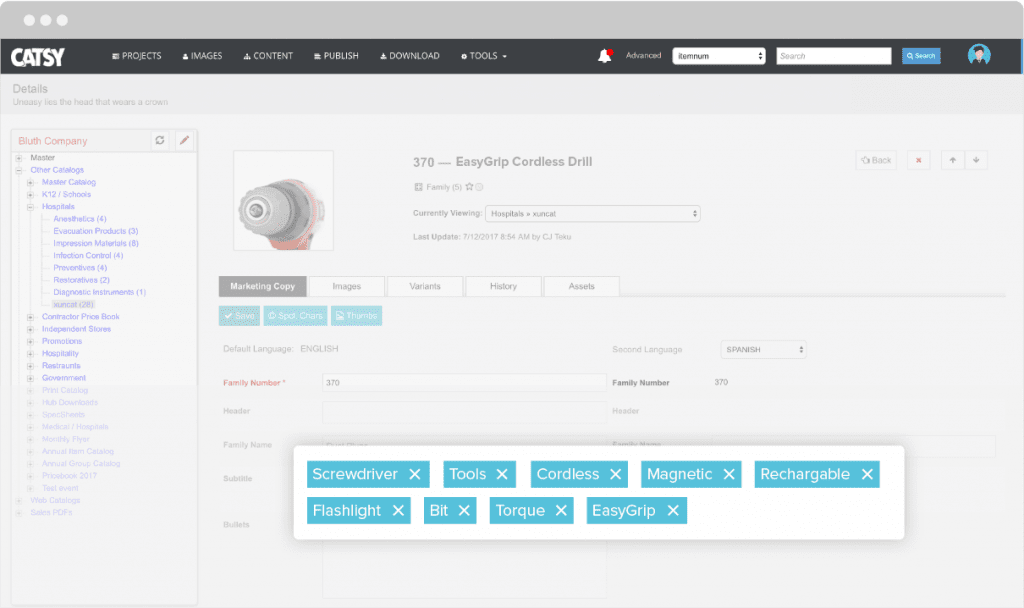Select Preventives (4) in the tree
The image size is (1024, 608).
pos(80,268)
